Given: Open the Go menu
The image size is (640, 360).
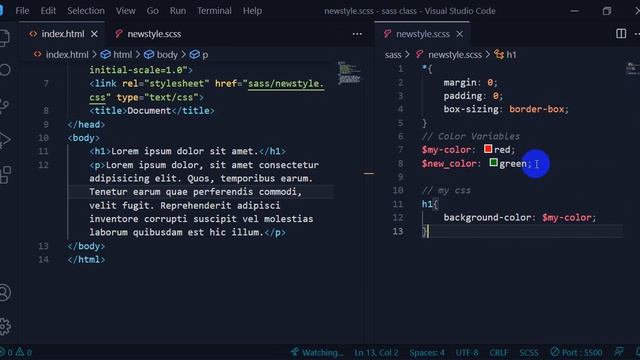Looking at the screenshot, I should pyautogui.click(x=153, y=11).
